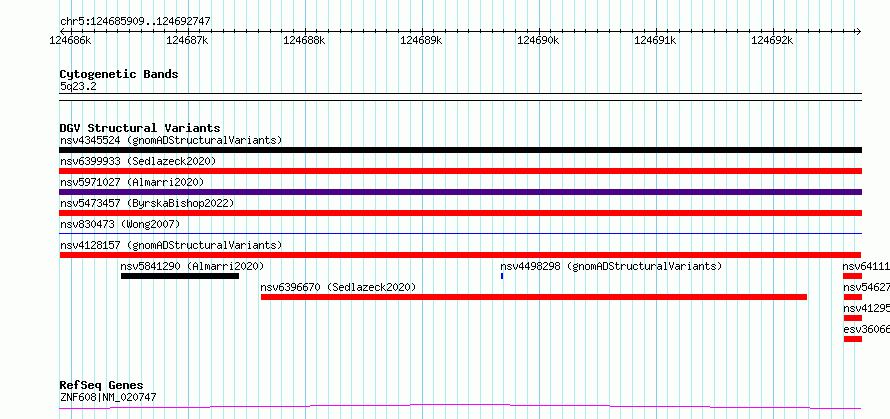Select the ZNF608|NM_020747 gene label
The height and width of the screenshot is (419, 890).
[108, 397]
